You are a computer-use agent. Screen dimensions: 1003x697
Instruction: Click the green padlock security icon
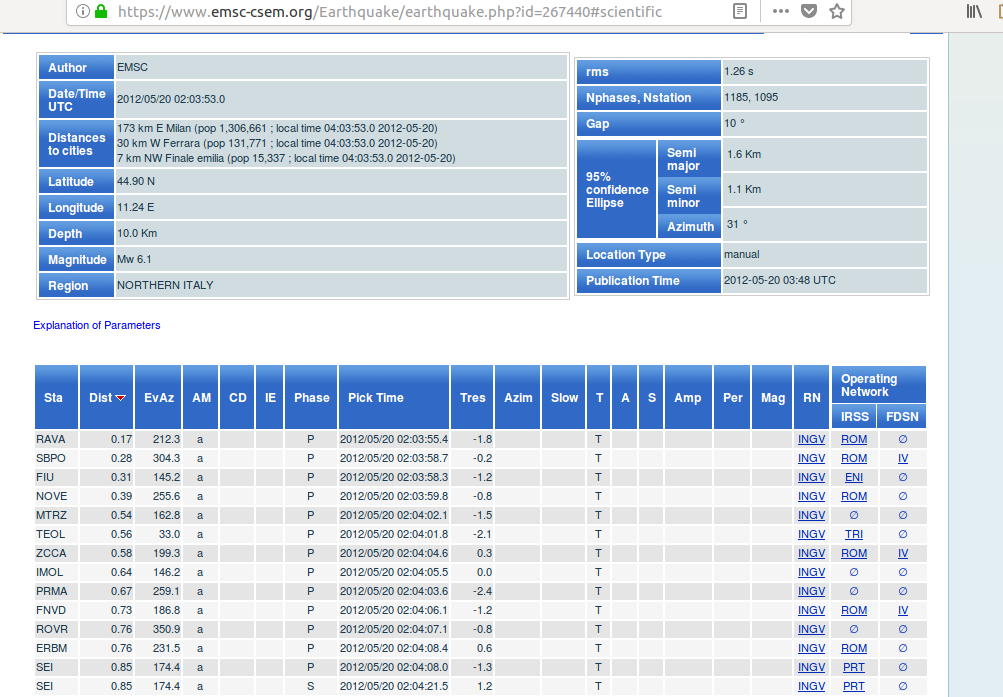coord(101,12)
